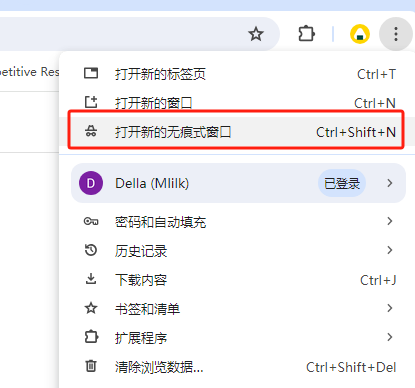Expand the 书签和清单 submenu chevron
The width and height of the screenshot is (415, 388).
[390, 308]
